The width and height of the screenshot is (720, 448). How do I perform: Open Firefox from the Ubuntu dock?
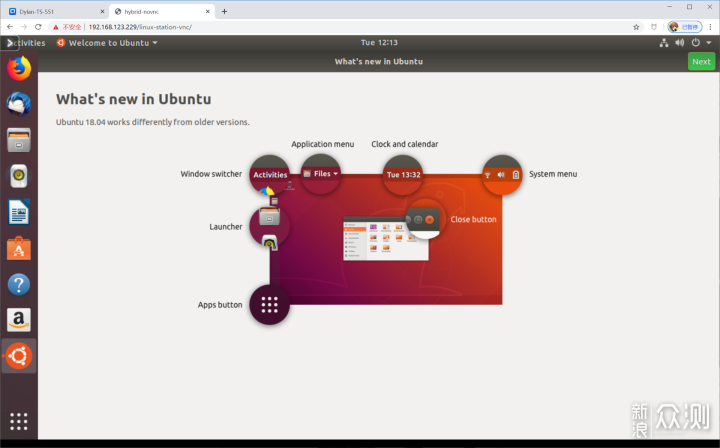19,68
